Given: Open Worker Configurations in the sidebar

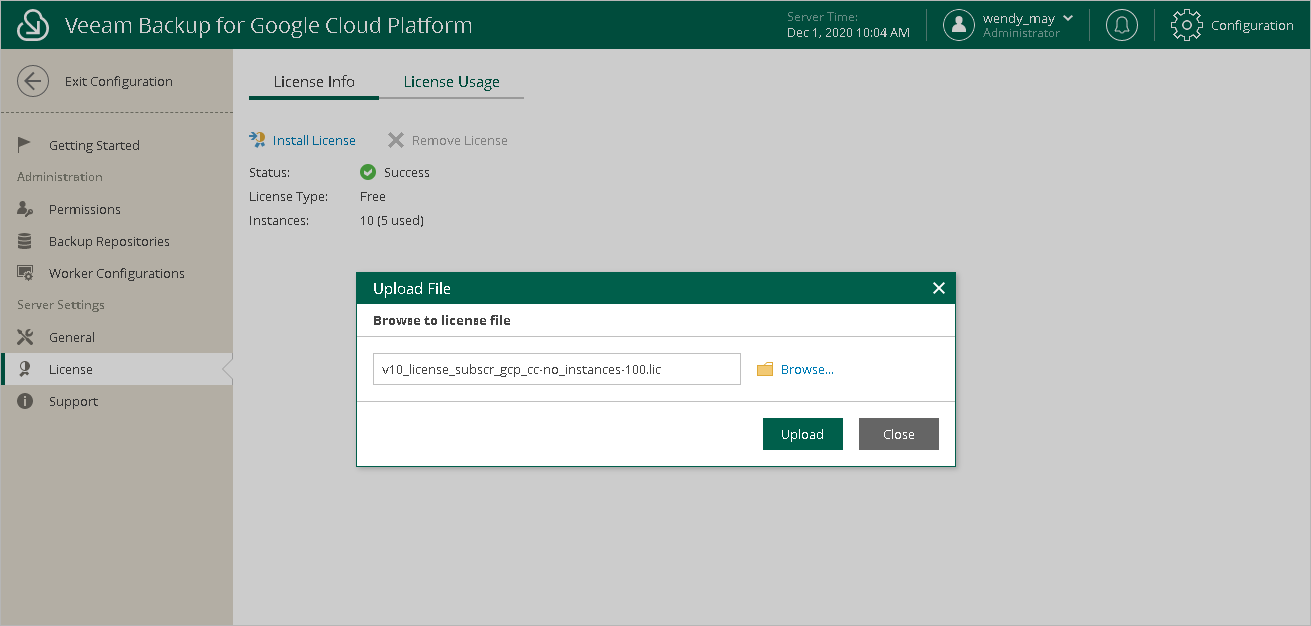Looking at the screenshot, I should [x=116, y=273].
